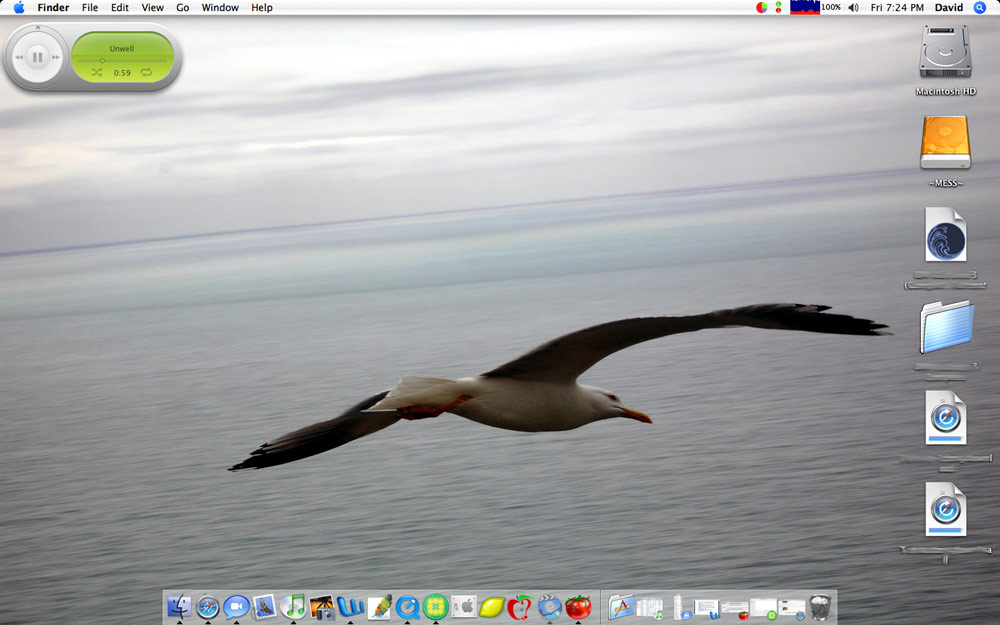Click the CPU activity graph in the menu bar
This screenshot has height=625, width=1000.
(x=805, y=7)
